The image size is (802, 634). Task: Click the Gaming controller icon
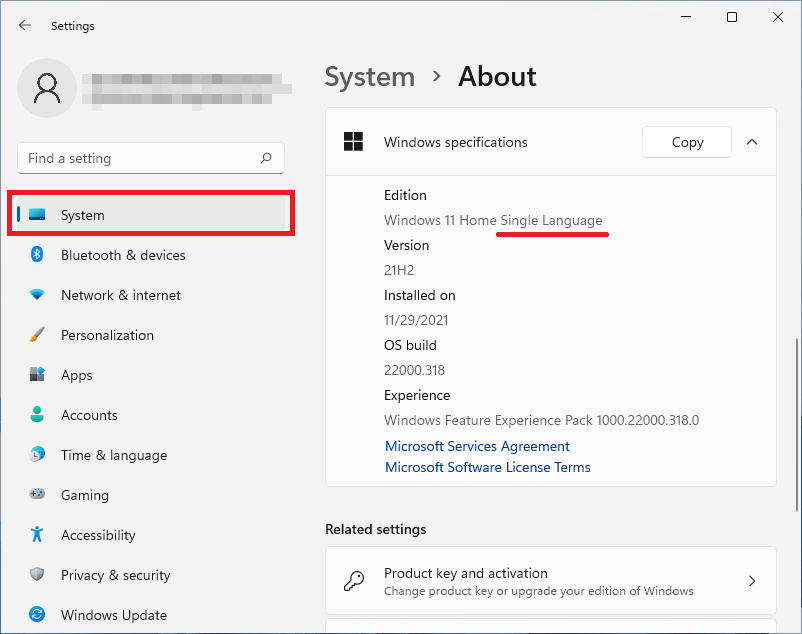(x=37, y=494)
